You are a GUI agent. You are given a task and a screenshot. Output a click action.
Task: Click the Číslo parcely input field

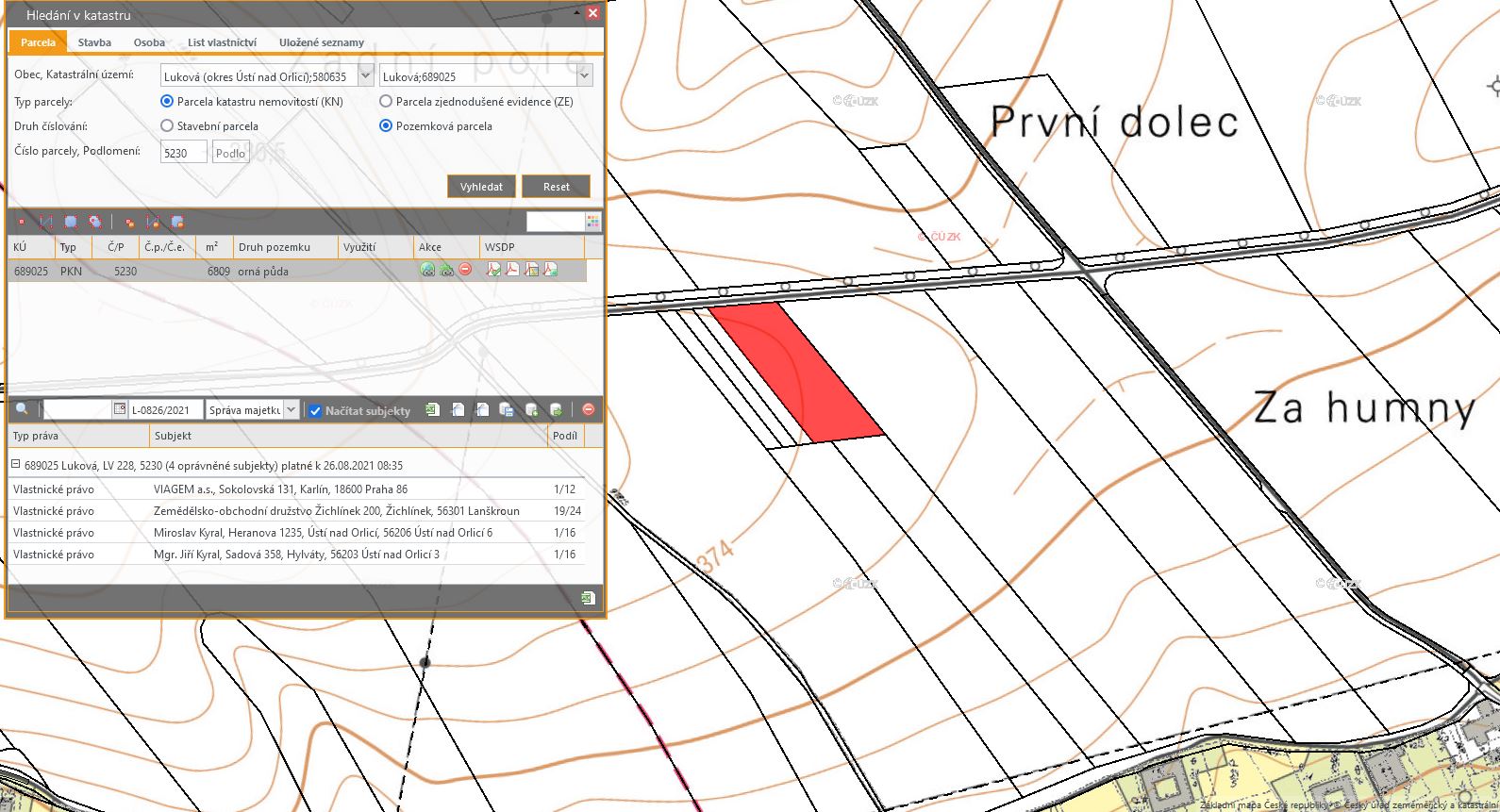click(x=183, y=153)
